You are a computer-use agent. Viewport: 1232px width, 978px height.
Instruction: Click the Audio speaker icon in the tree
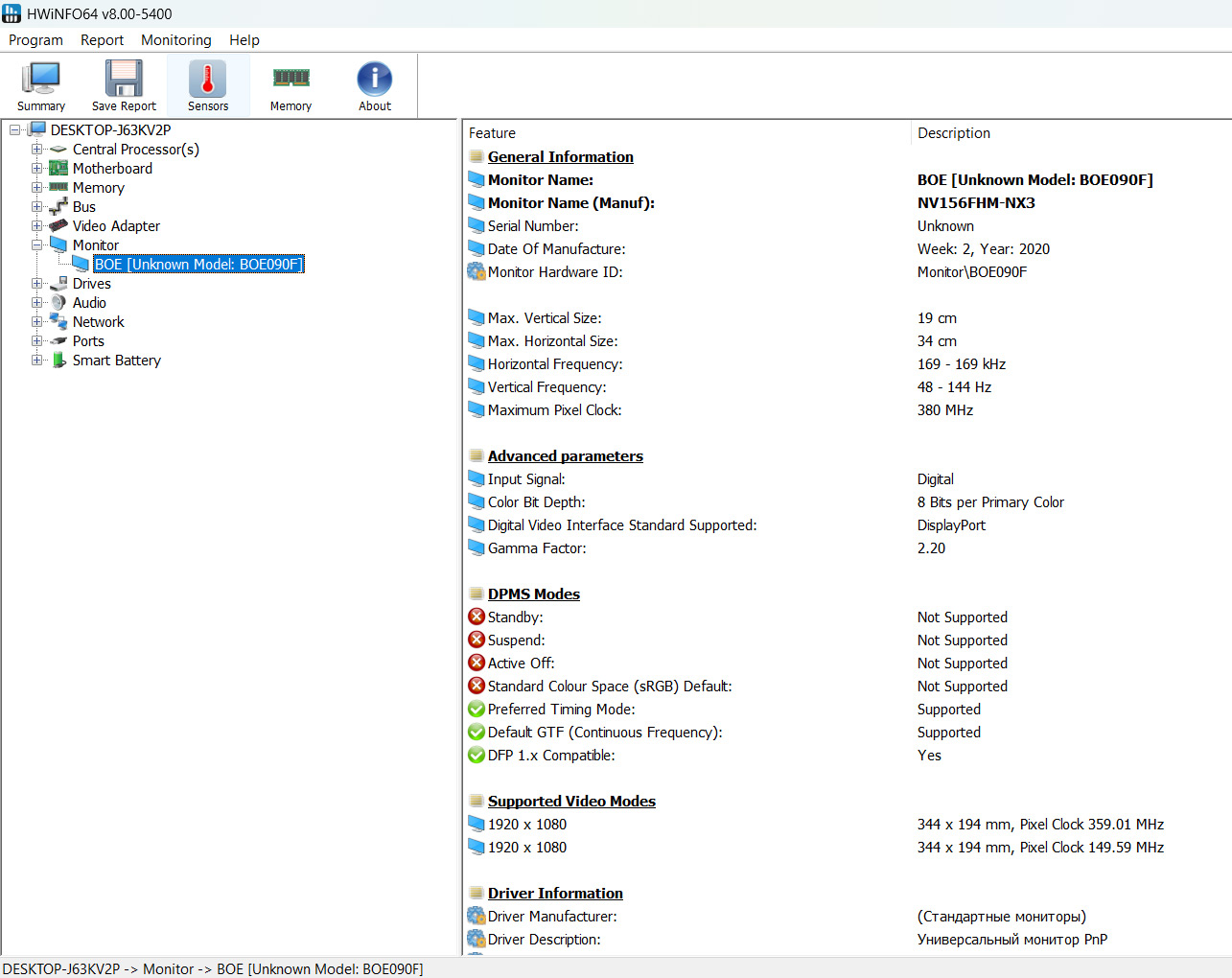click(58, 302)
